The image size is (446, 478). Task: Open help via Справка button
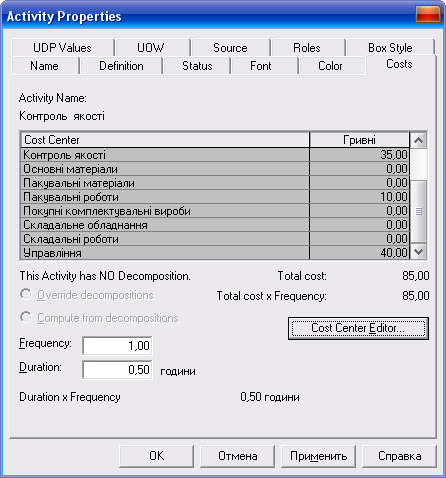tap(399, 456)
